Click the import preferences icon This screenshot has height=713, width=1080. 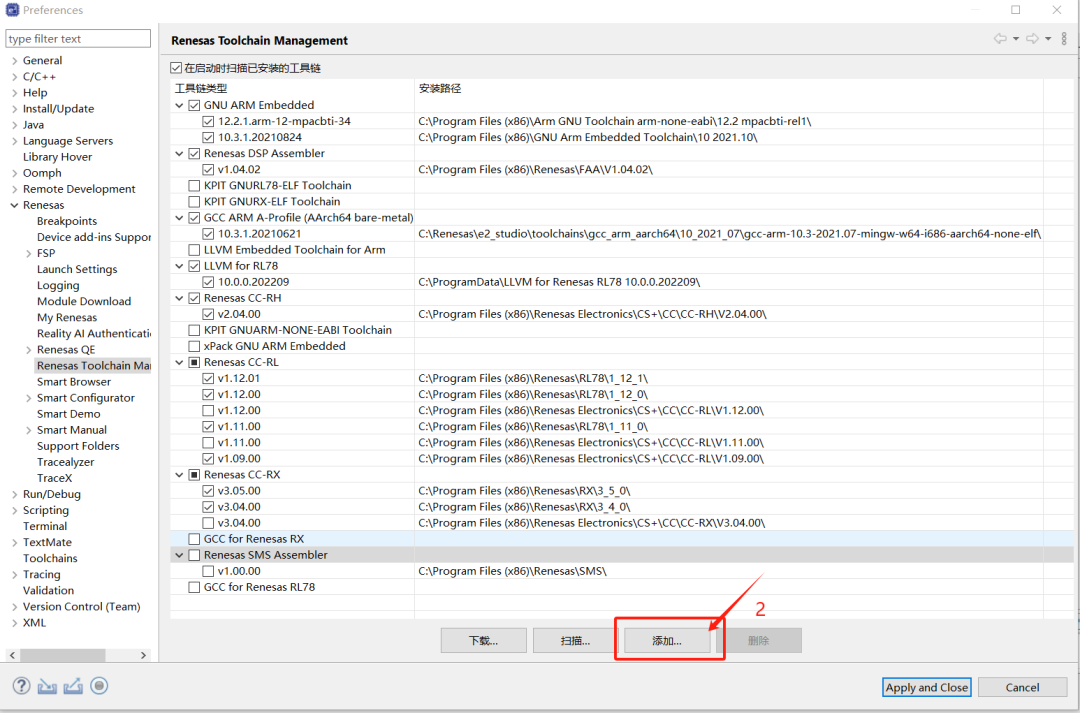[x=47, y=686]
